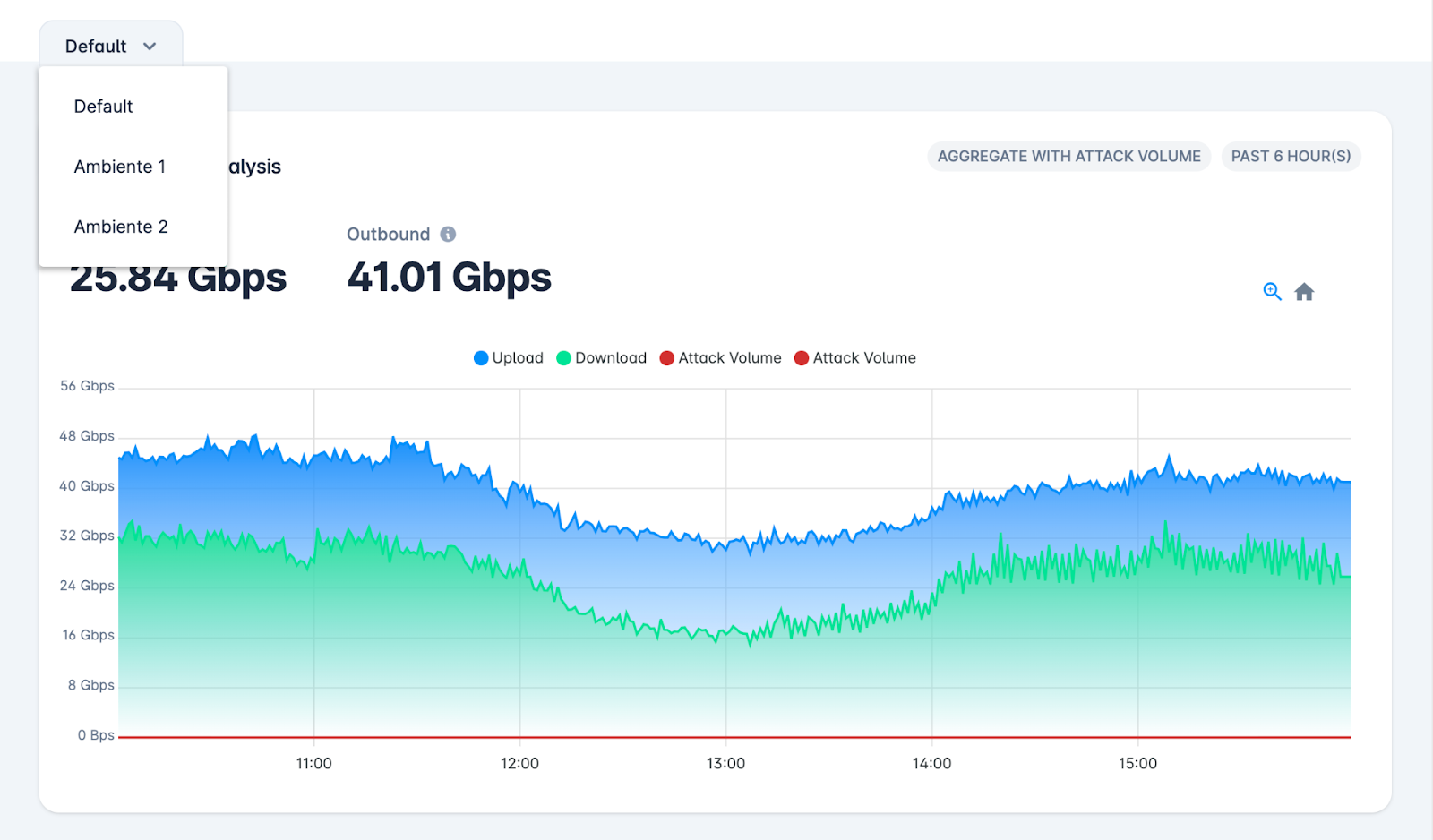Toggle the second red Attack Volume marker

[802, 358]
